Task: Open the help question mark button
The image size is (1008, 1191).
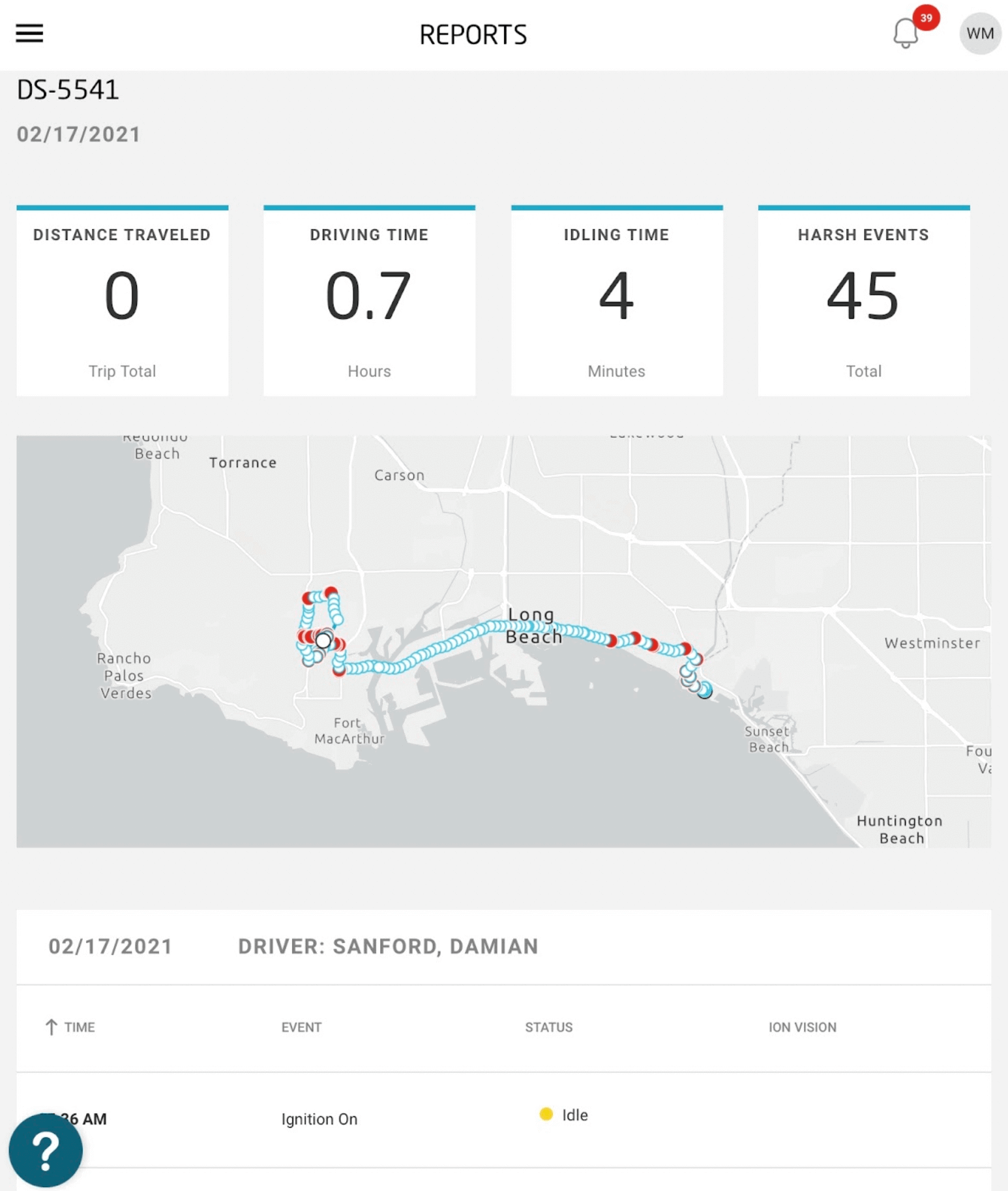Action: [46, 1150]
